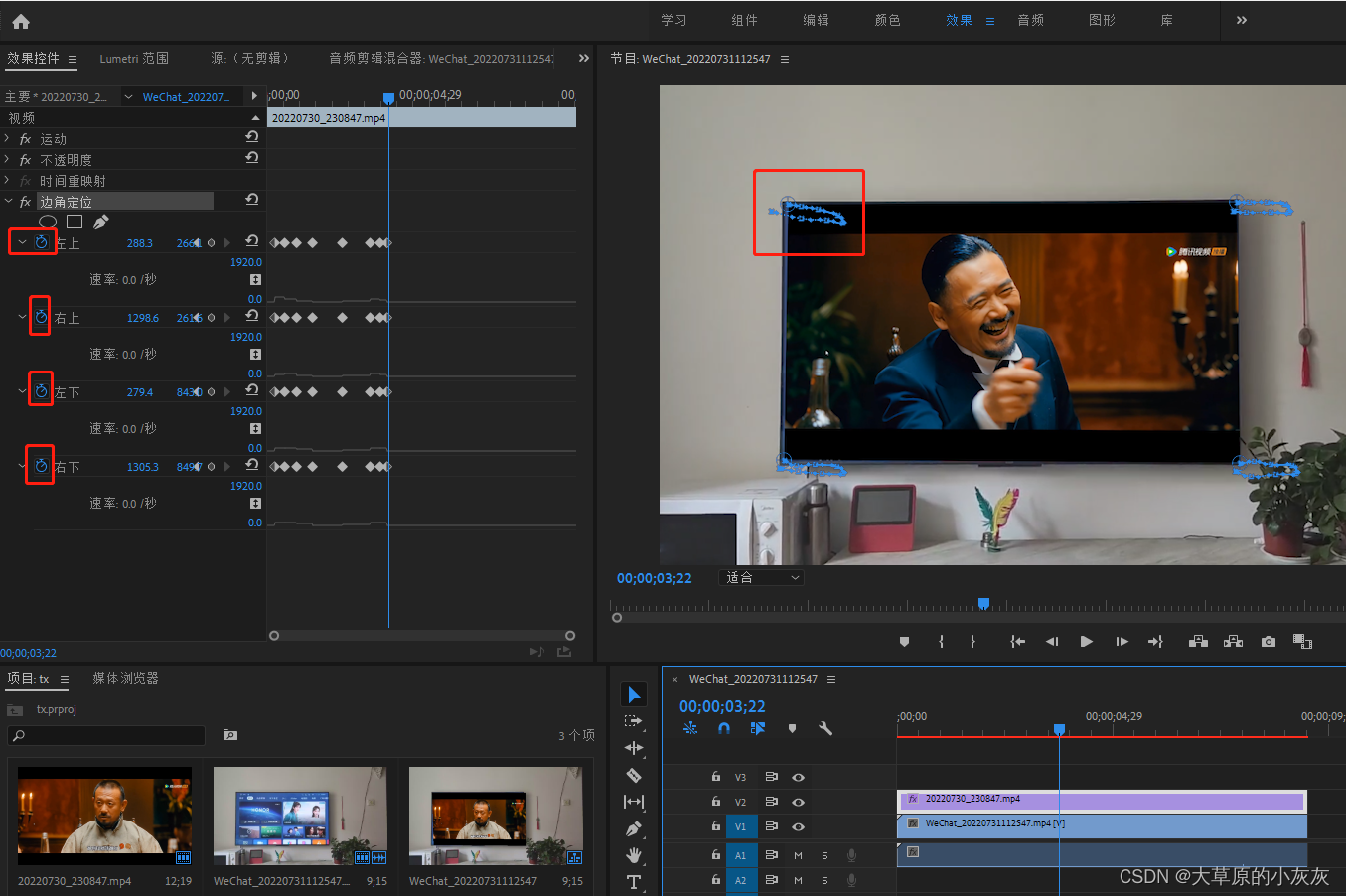Switch to the 音频 workspace
Viewport: 1346px width, 896px height.
tap(1030, 20)
